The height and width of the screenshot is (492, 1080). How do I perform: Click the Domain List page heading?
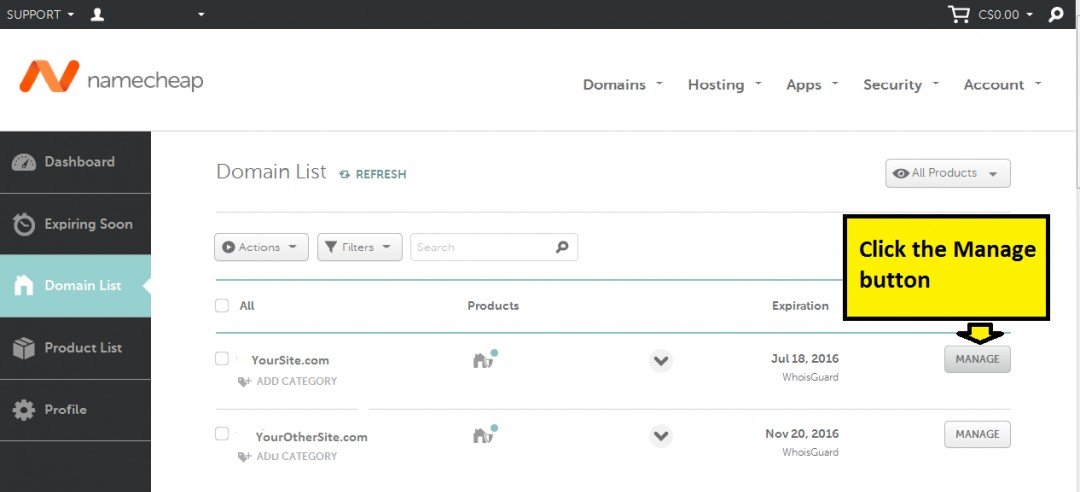[271, 172]
